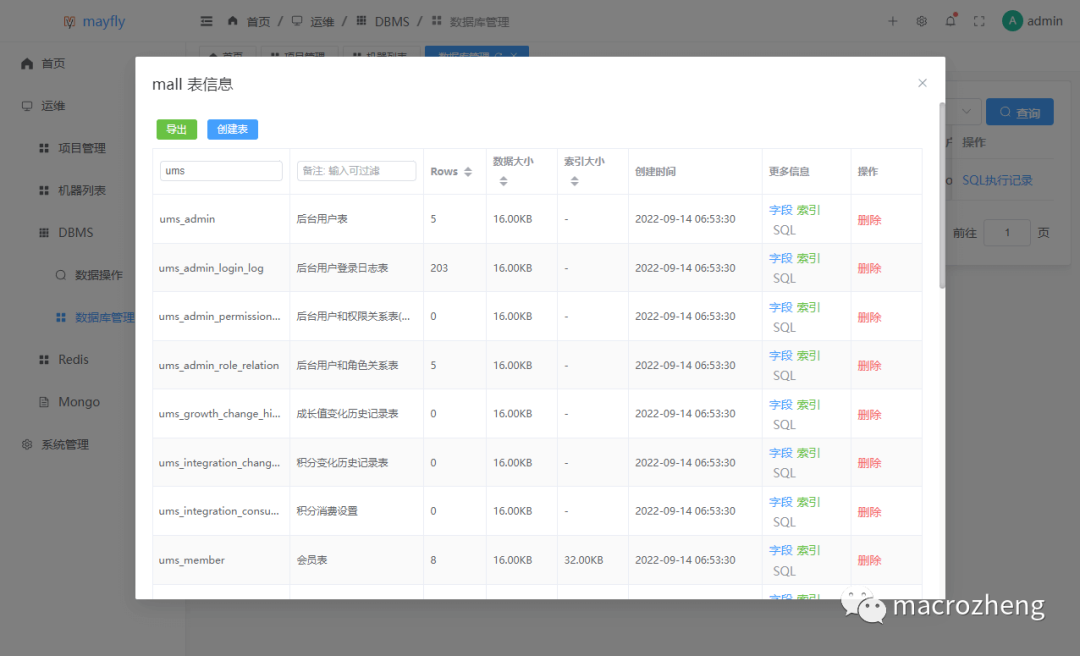Click the settings gear icon in top bar

(921, 20)
